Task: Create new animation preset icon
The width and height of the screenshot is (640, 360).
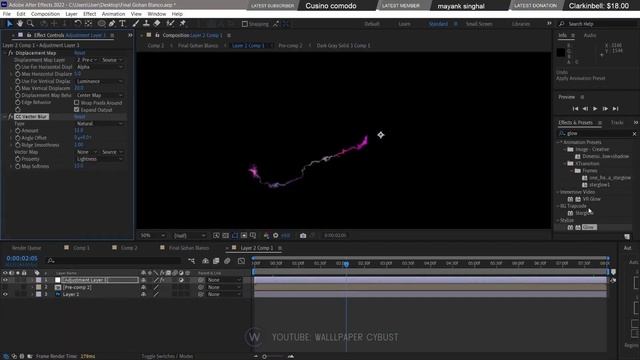Action: (627, 236)
